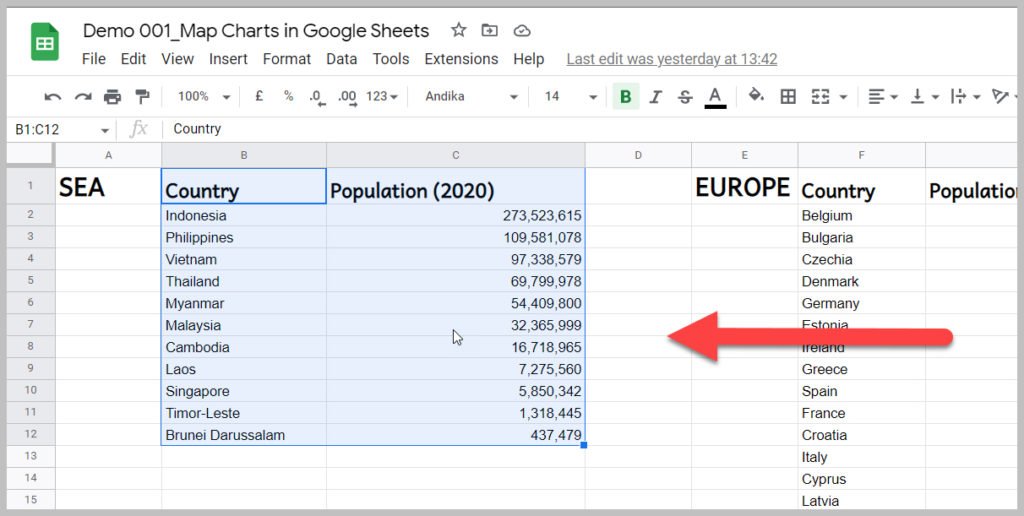The height and width of the screenshot is (516, 1024).
Task: Select the Germany cell
Action: coord(861,303)
